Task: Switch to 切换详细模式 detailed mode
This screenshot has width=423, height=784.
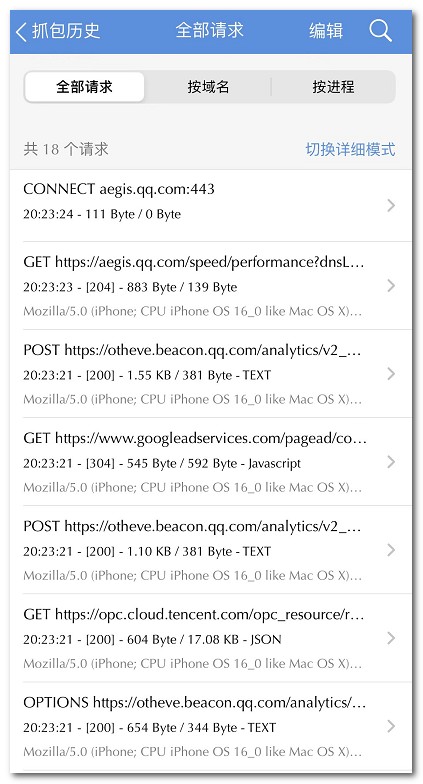Action: pyautogui.click(x=350, y=149)
